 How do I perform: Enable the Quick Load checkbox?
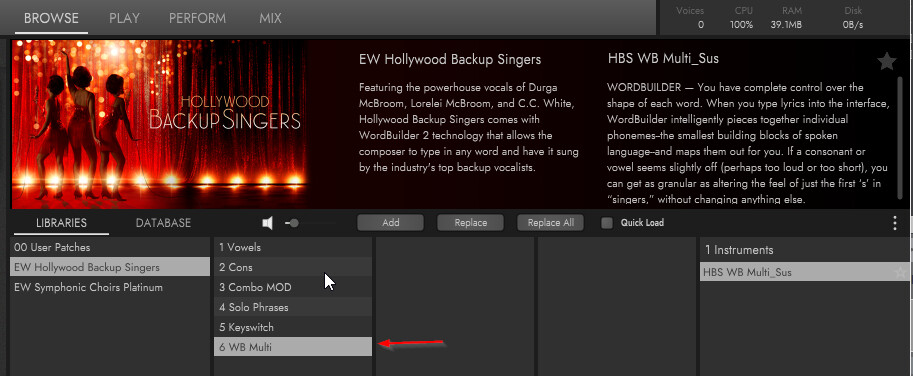607,223
